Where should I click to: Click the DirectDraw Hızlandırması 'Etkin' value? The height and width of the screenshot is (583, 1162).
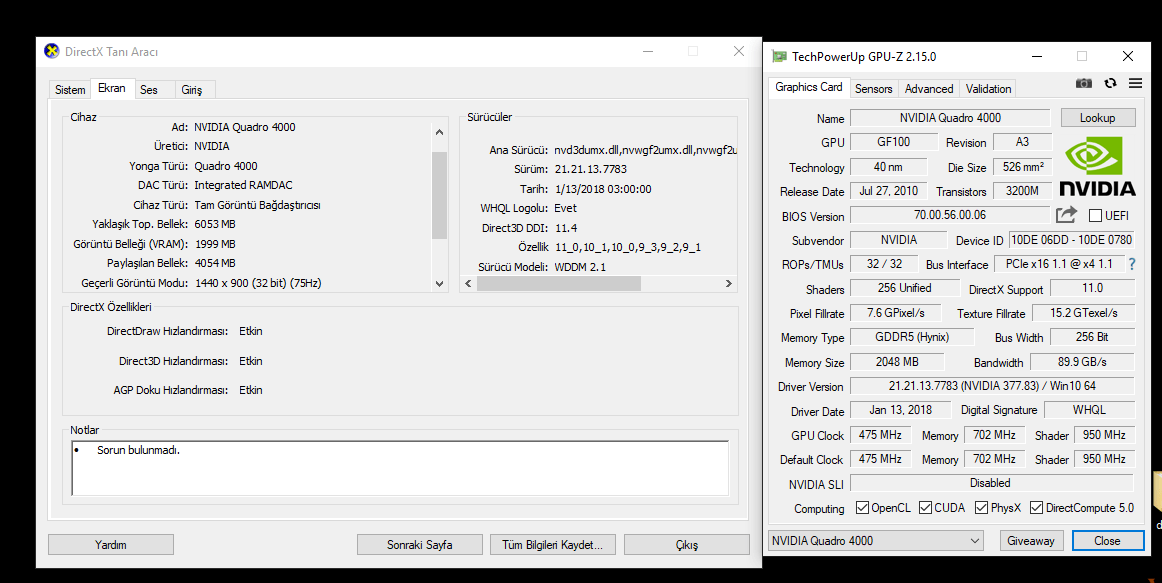[250, 331]
